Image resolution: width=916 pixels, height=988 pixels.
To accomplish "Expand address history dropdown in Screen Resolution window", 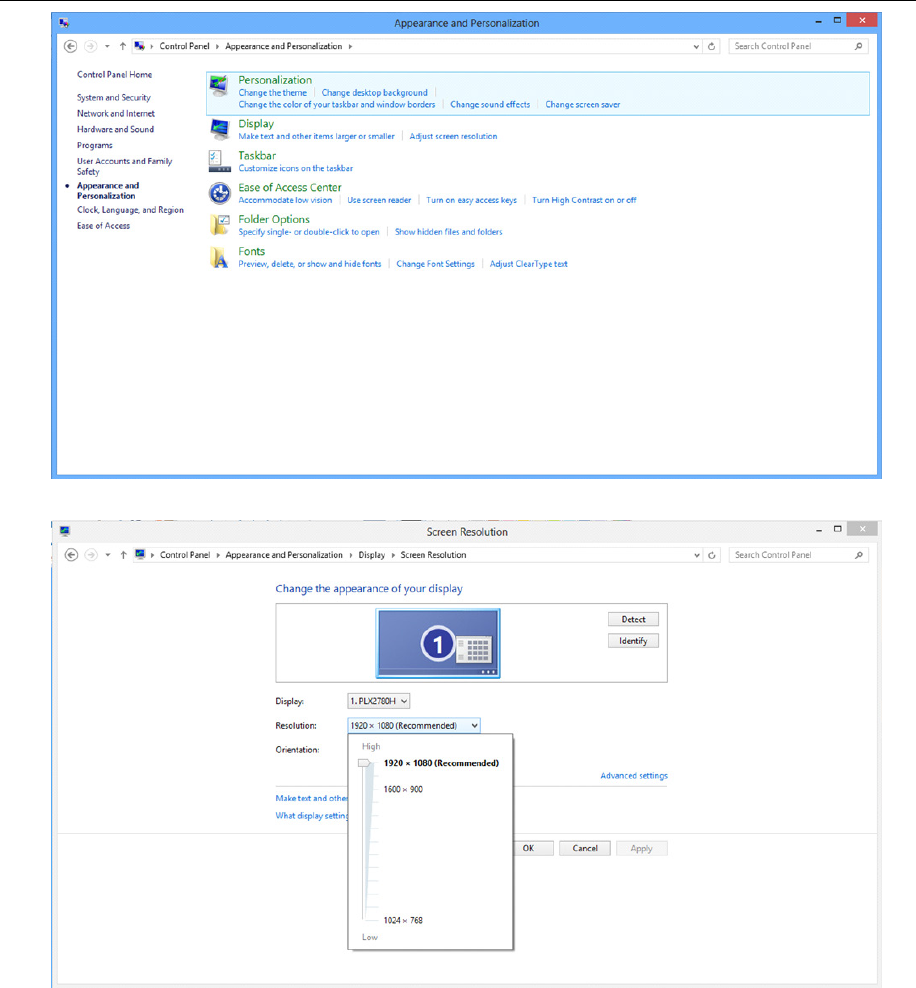I will pyautogui.click(x=697, y=555).
